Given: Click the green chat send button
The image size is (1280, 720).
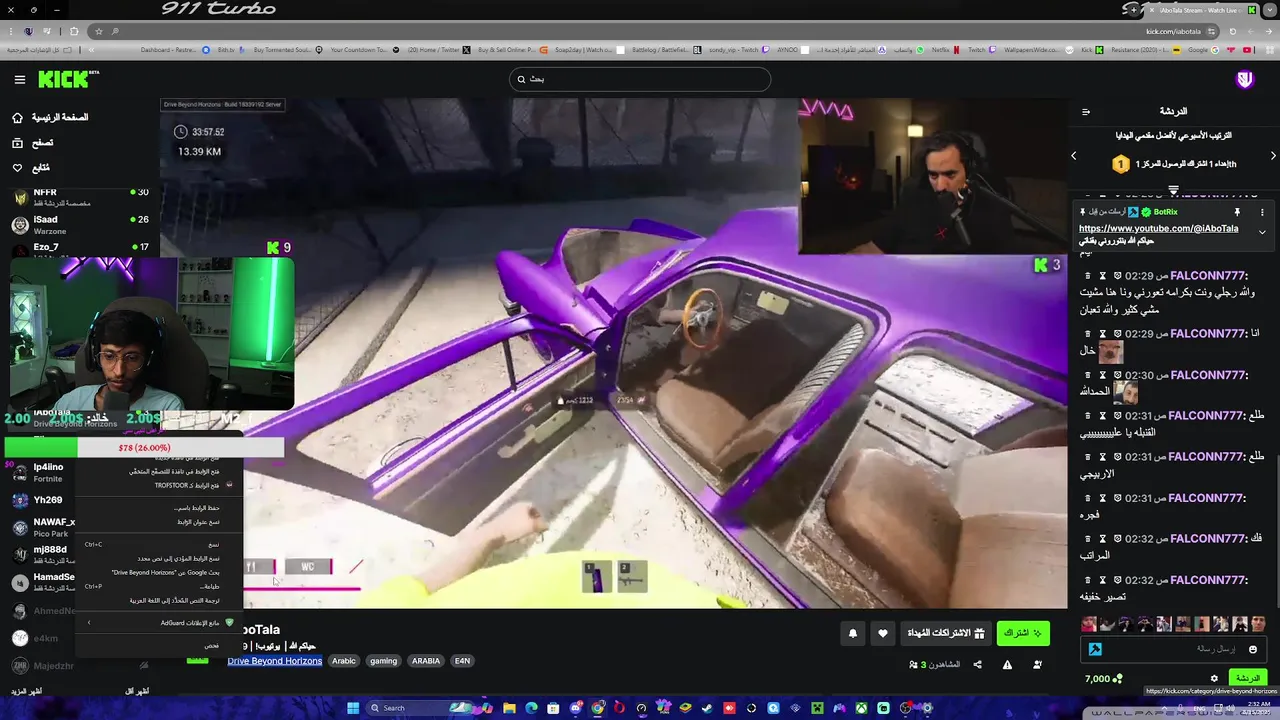Looking at the screenshot, I should [x=1248, y=679].
